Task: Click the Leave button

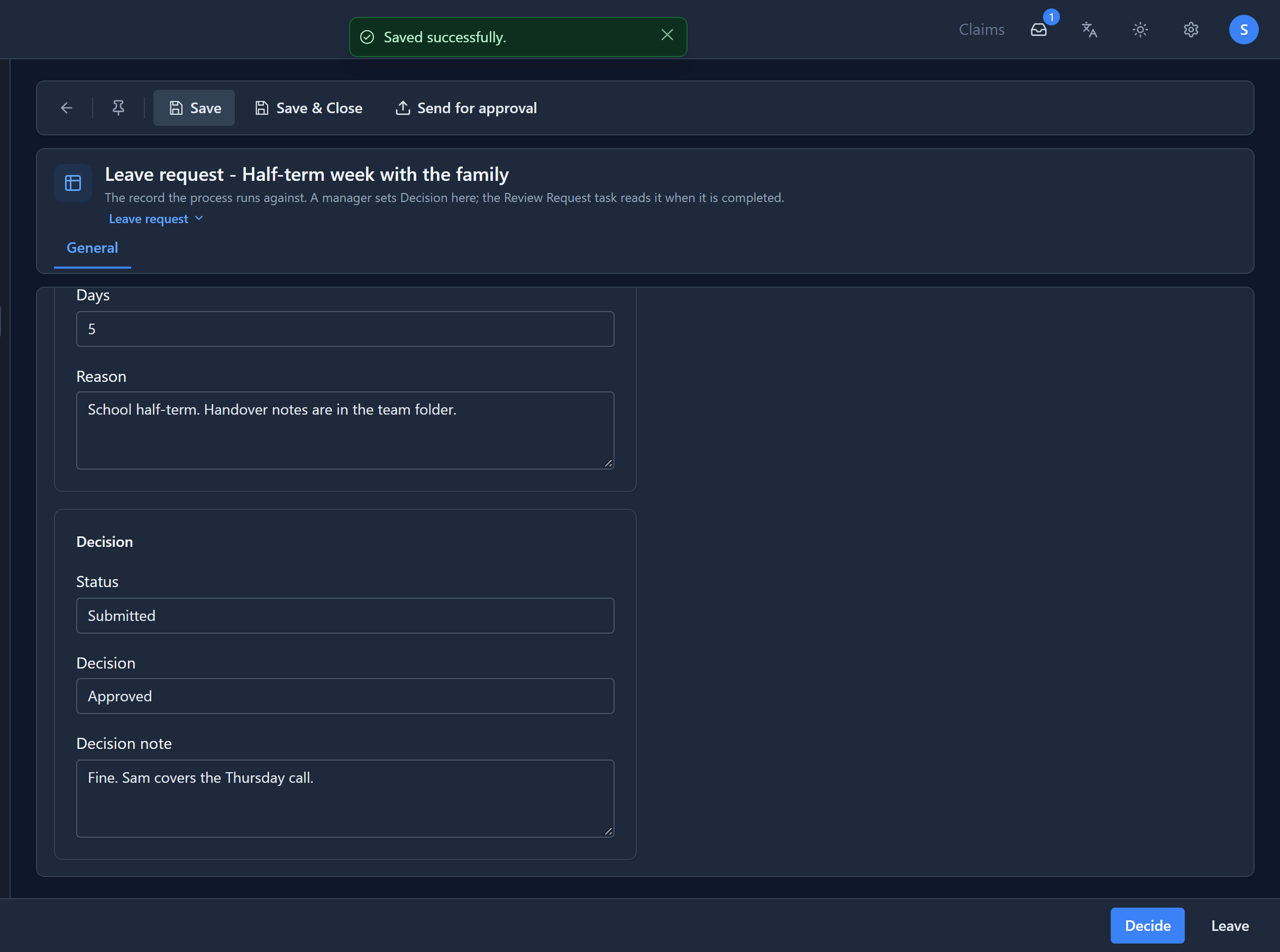Action: (x=1230, y=925)
